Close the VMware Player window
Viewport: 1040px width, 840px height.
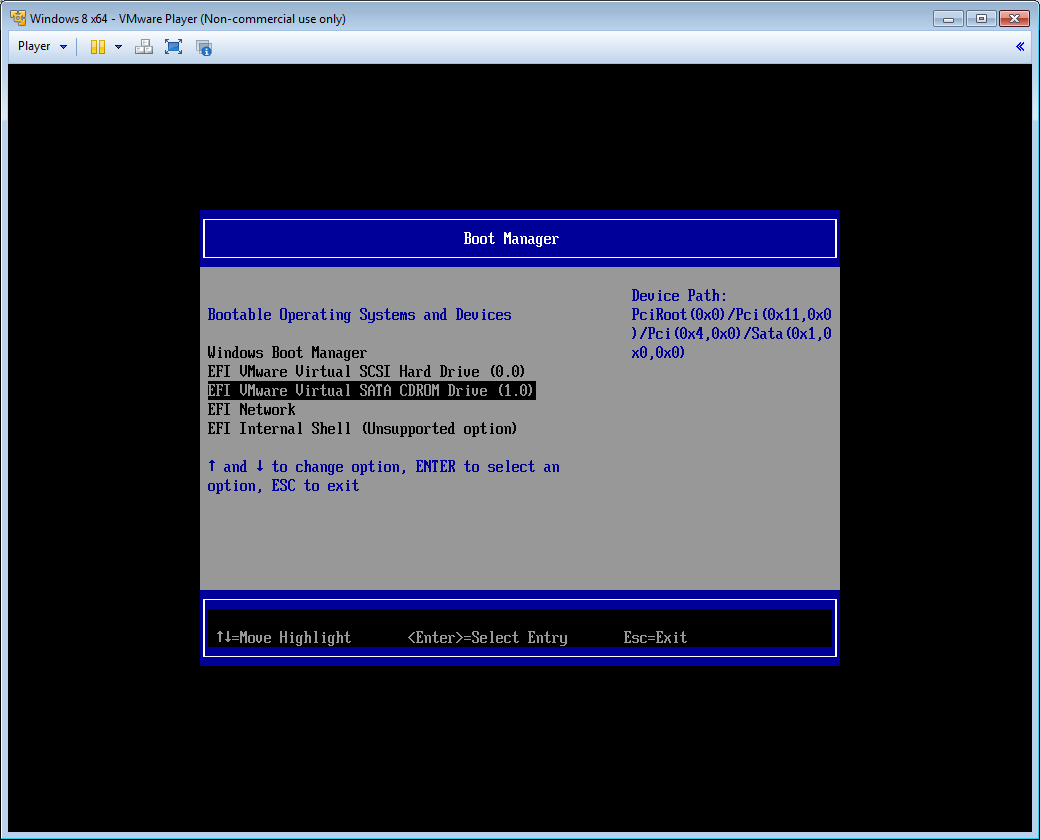(x=1014, y=19)
